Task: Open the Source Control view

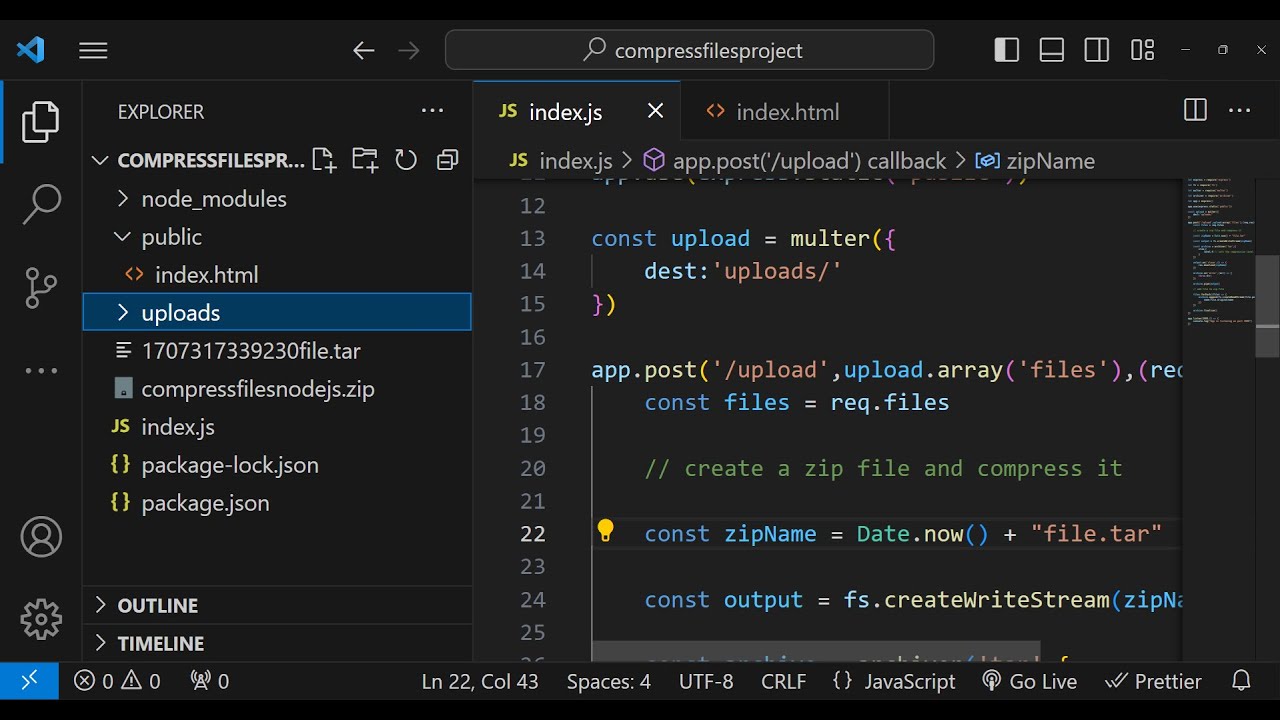Action: point(41,288)
